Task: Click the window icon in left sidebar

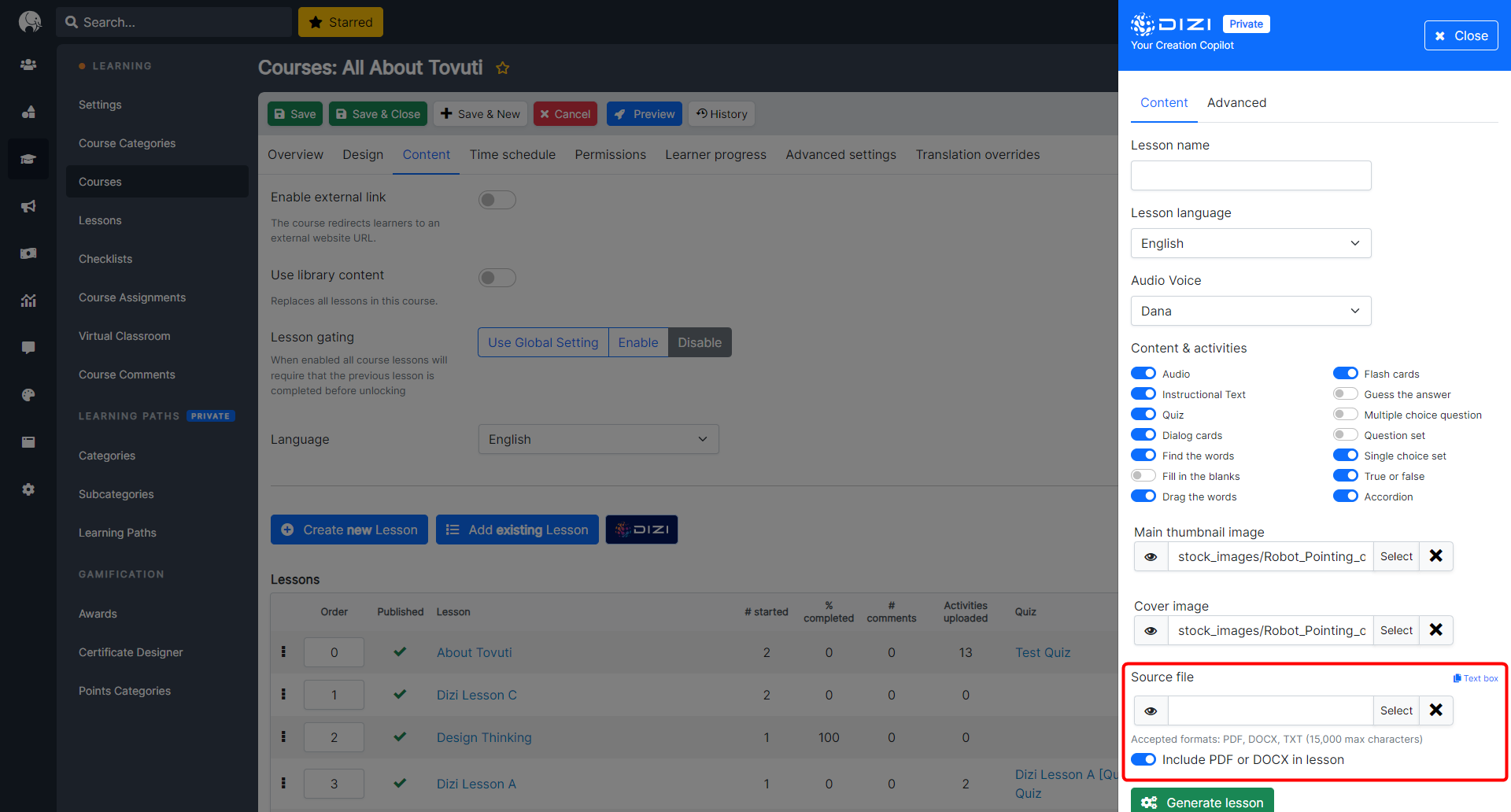Action: 28,442
